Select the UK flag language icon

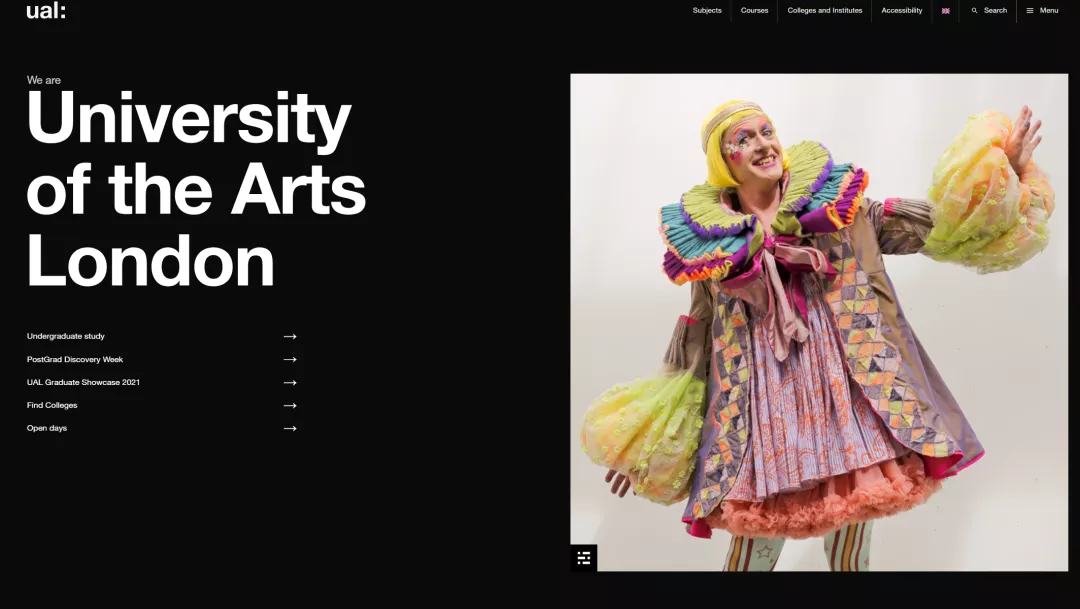coord(946,10)
